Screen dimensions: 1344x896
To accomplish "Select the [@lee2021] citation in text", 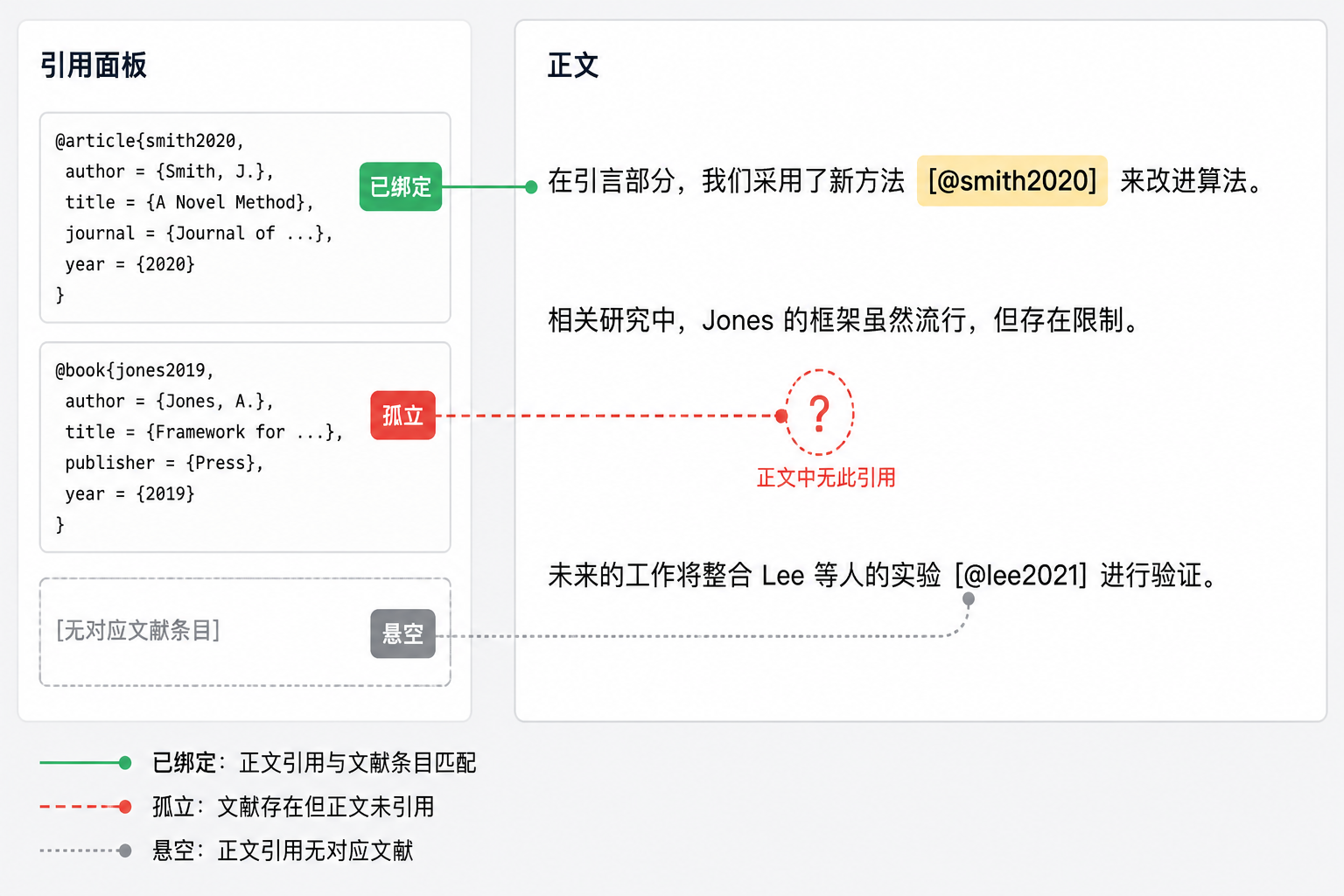I will [1021, 576].
